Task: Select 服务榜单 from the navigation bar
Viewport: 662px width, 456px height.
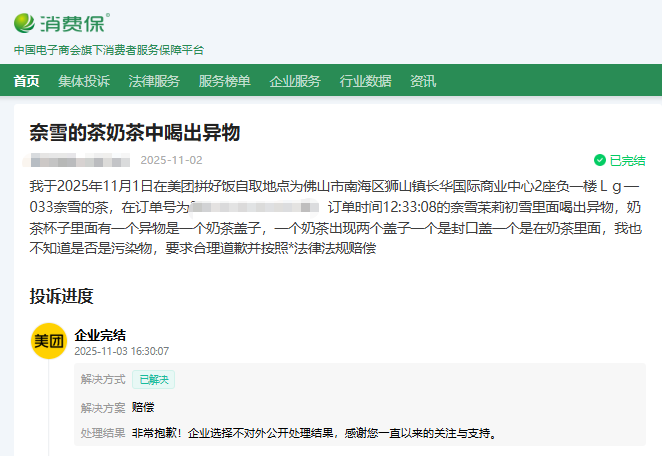Action: point(224,81)
